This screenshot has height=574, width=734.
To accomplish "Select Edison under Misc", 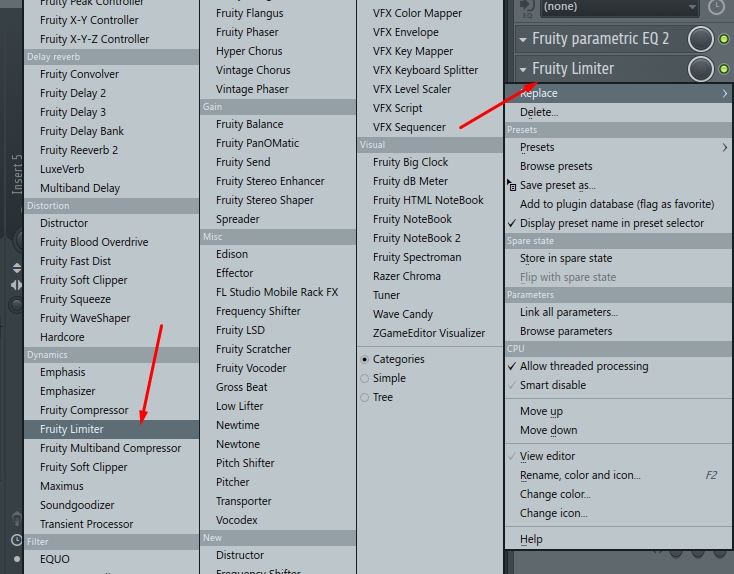I will click(x=278, y=254).
